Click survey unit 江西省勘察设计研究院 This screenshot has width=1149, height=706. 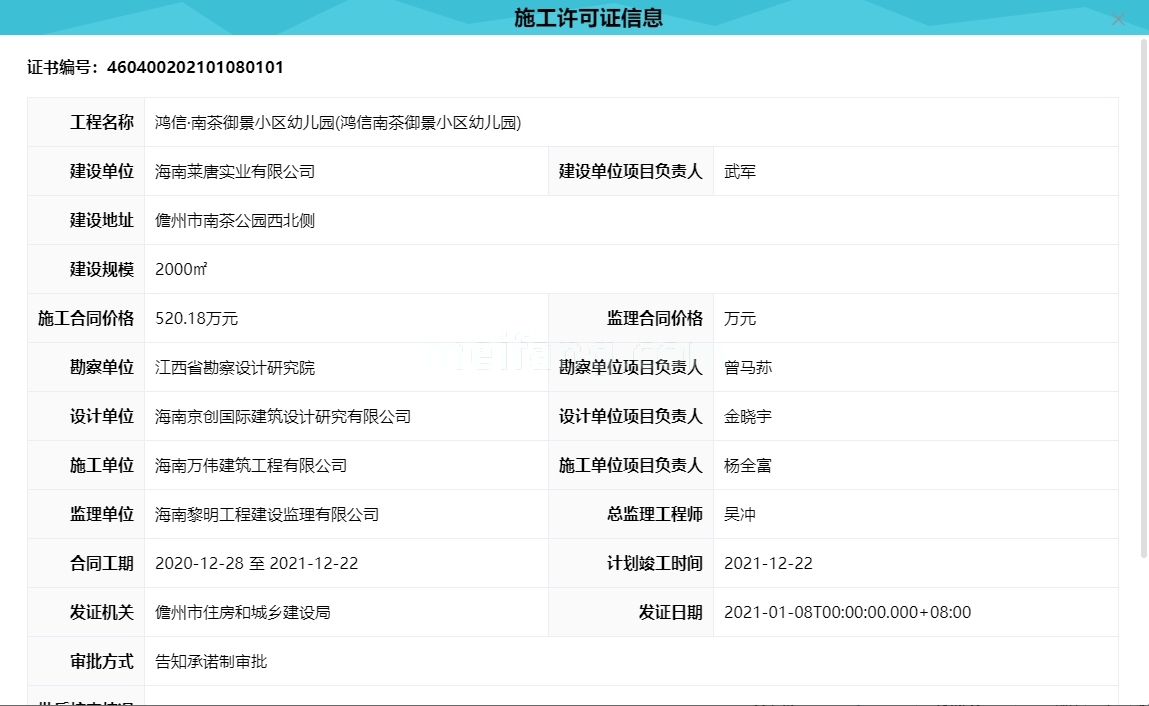(235, 368)
